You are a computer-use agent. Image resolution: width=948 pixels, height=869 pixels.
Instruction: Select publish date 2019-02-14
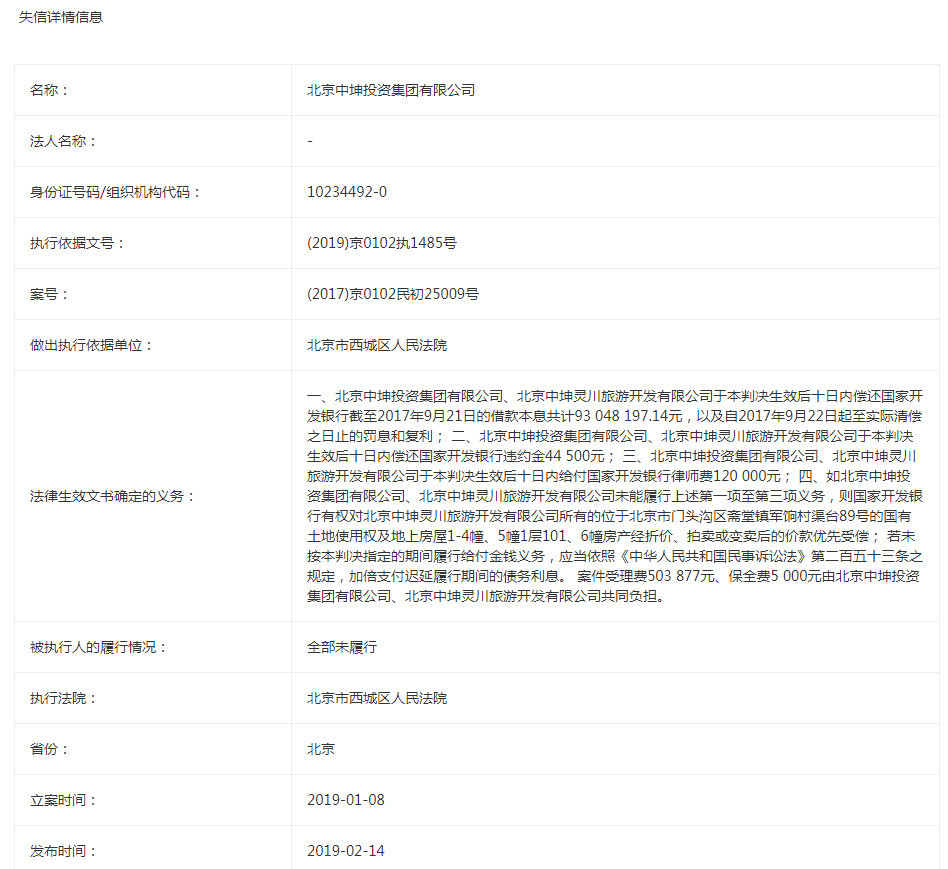point(346,851)
